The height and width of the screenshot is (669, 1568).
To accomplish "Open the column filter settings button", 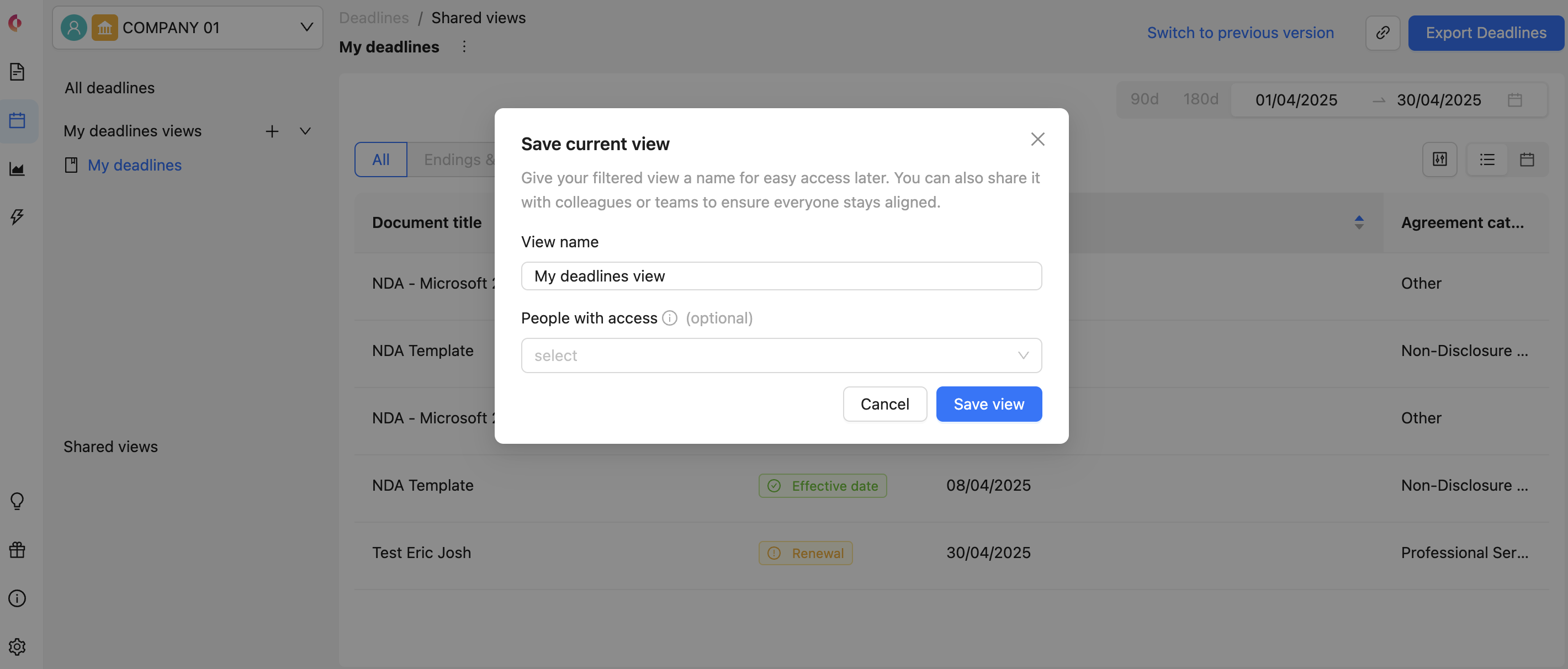I will point(1439,160).
